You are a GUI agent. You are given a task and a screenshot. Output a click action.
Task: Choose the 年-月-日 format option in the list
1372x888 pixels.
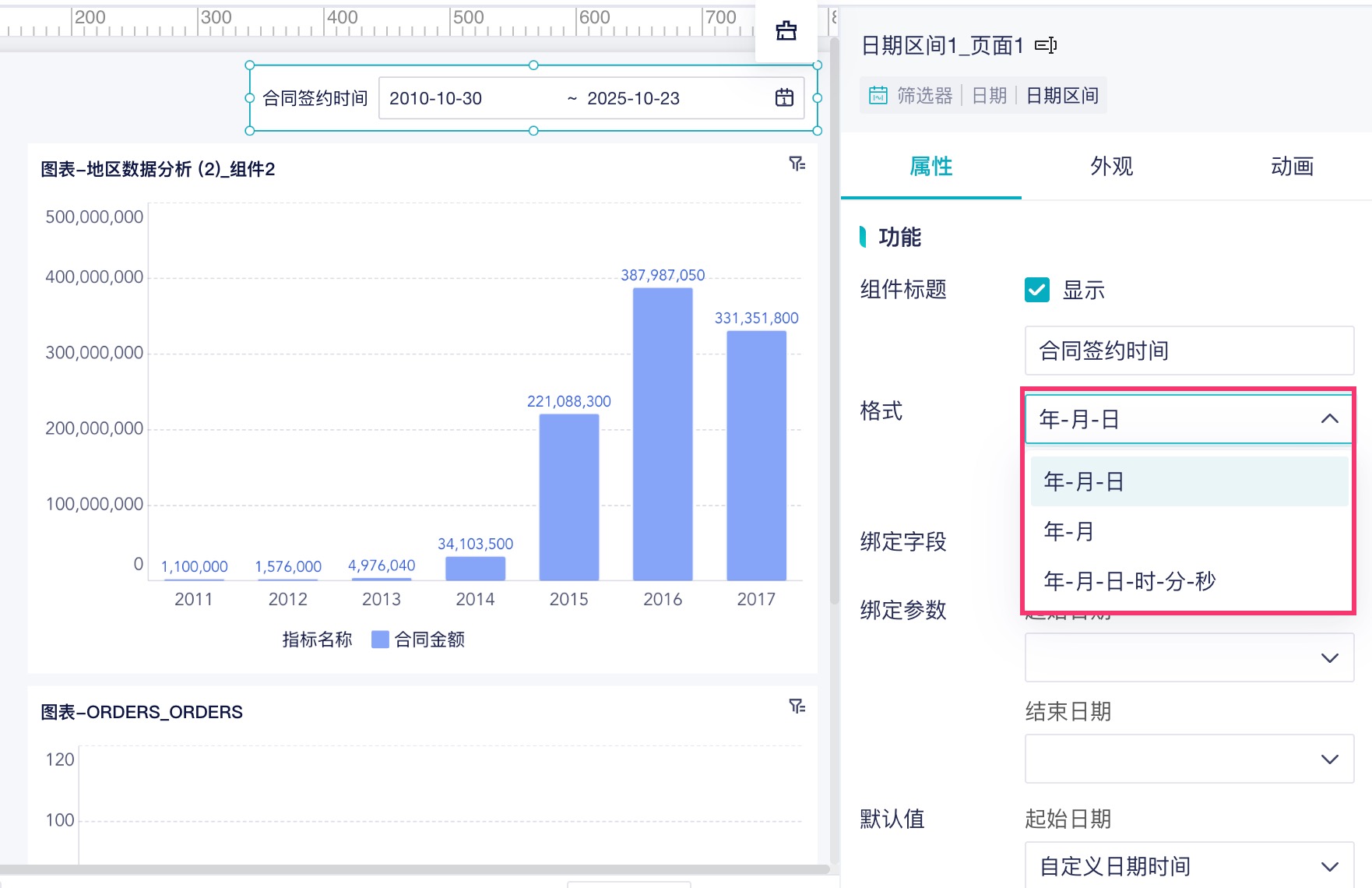point(1189,481)
